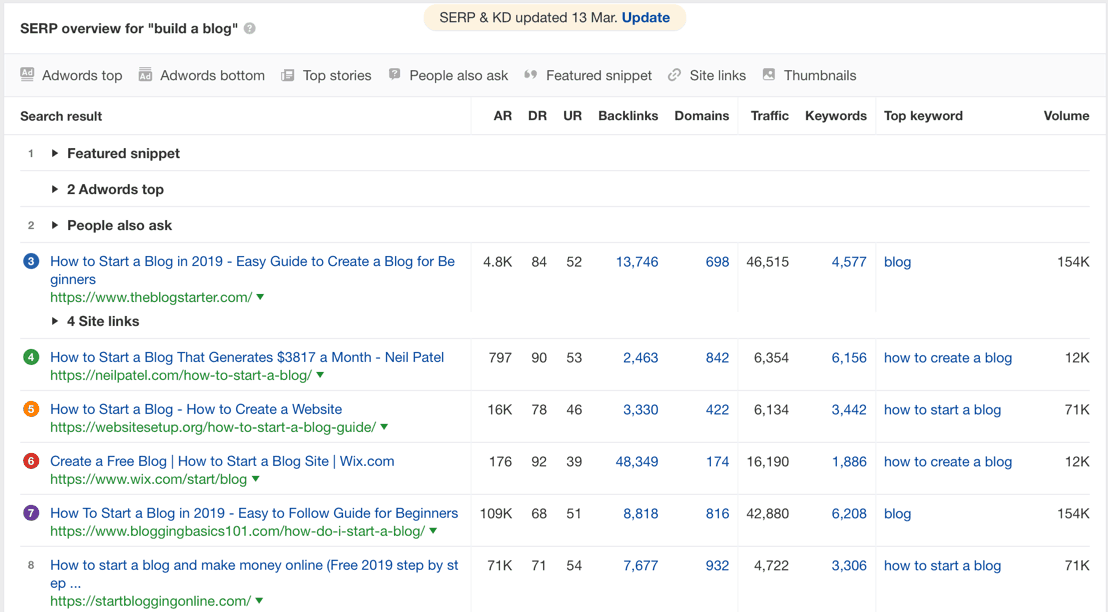Click the Featured snippet quote icon
The height and width of the screenshot is (612, 1108).
point(531,74)
